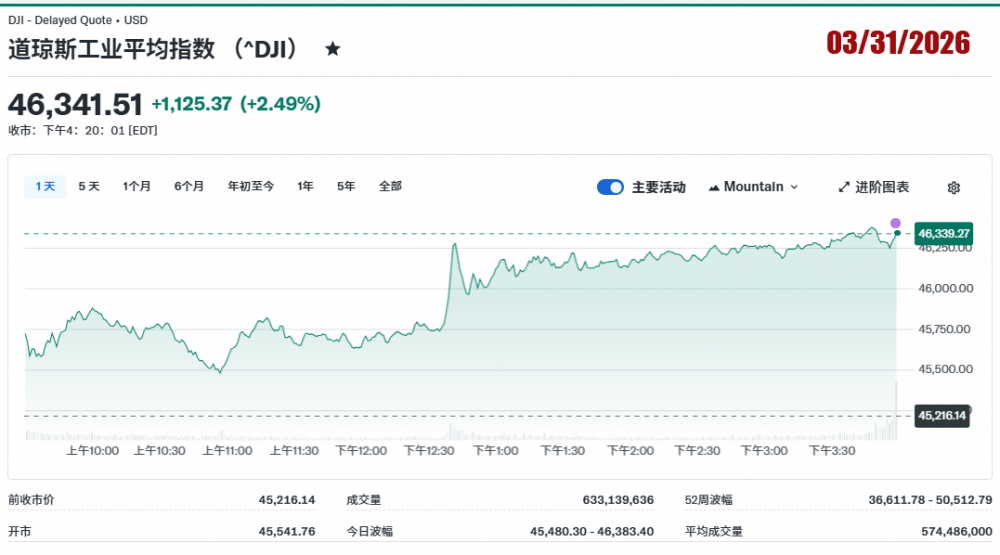This screenshot has height=555, width=1000.
Task: Click the tall volume bar at chart's right end
Action: 896,412
